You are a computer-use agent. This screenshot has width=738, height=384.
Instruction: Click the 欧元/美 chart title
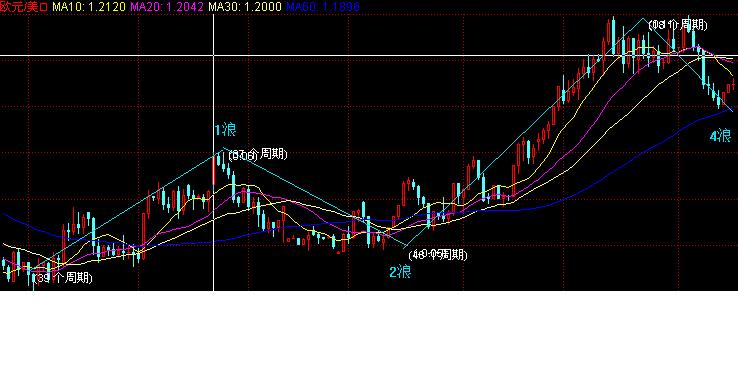24,7
